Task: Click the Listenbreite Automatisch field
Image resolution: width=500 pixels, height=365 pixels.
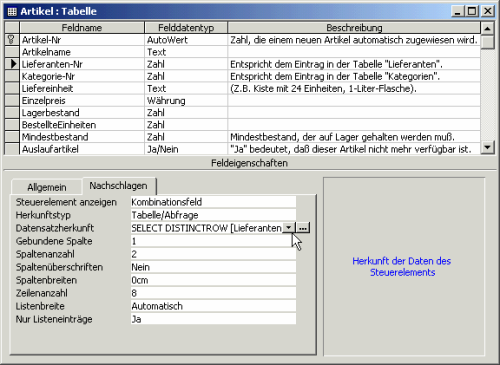Action: tap(213, 306)
